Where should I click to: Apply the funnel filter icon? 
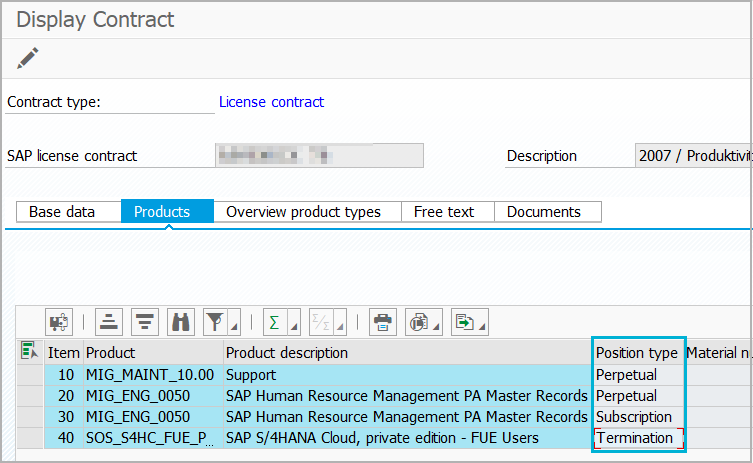click(215, 322)
